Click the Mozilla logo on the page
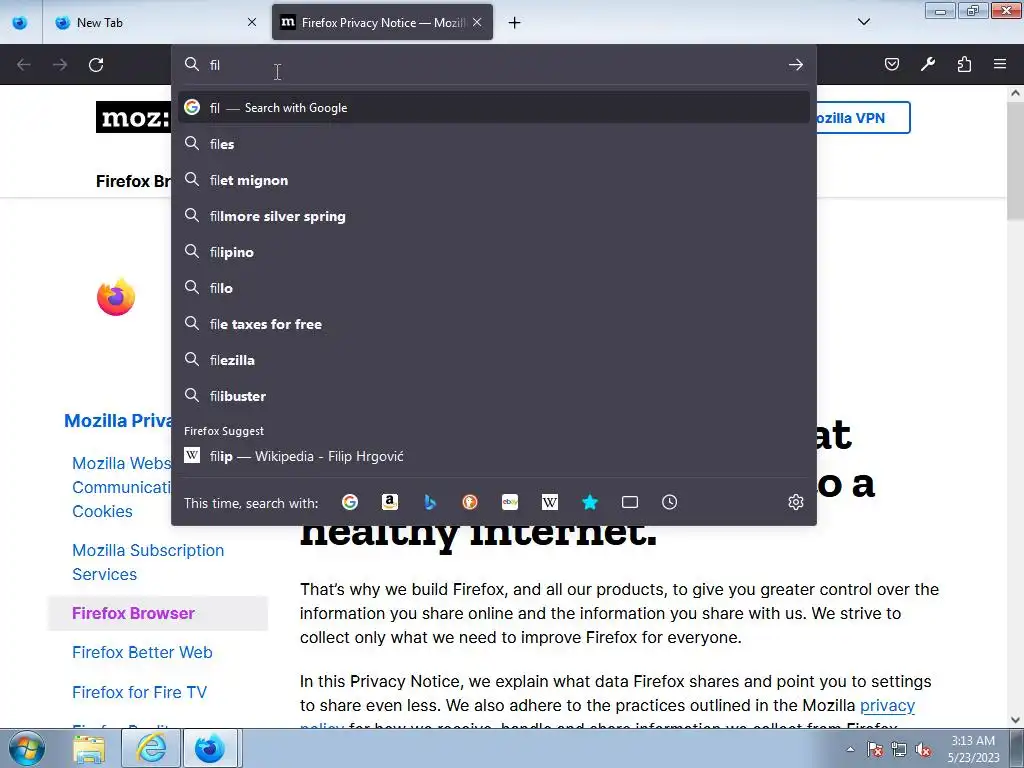The width and height of the screenshot is (1024, 768). click(133, 118)
